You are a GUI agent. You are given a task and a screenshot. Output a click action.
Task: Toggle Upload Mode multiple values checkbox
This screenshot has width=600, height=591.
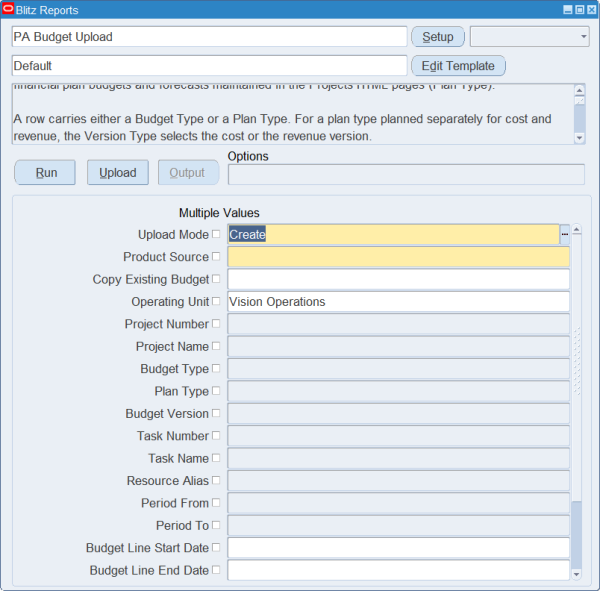coord(216,234)
